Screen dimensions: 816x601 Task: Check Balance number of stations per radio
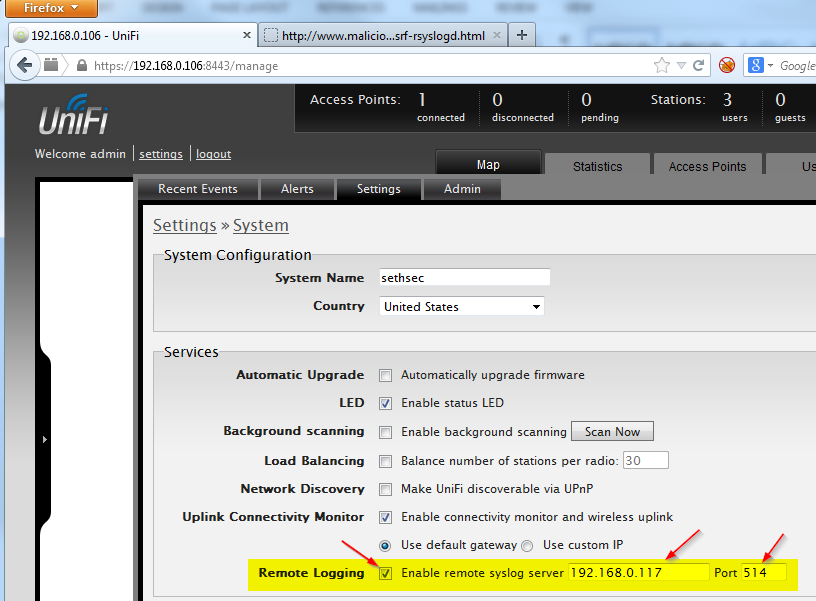click(x=385, y=461)
